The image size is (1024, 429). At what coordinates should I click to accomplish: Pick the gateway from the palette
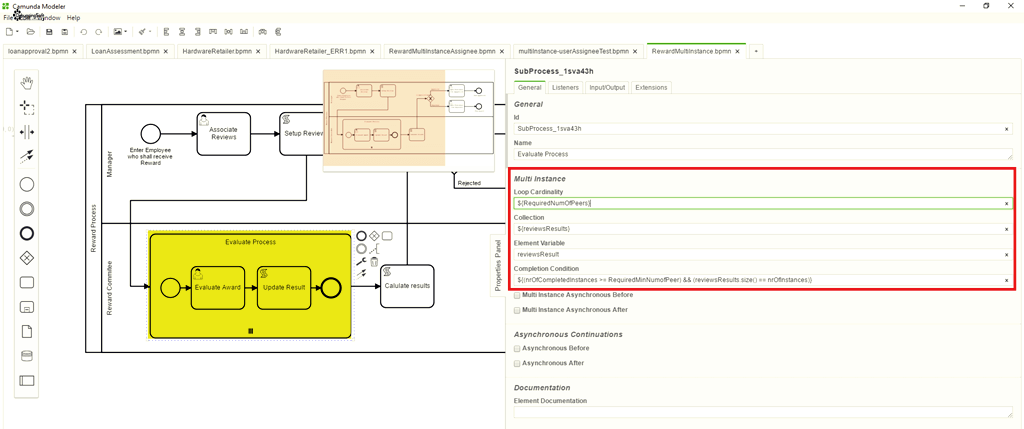[27, 258]
